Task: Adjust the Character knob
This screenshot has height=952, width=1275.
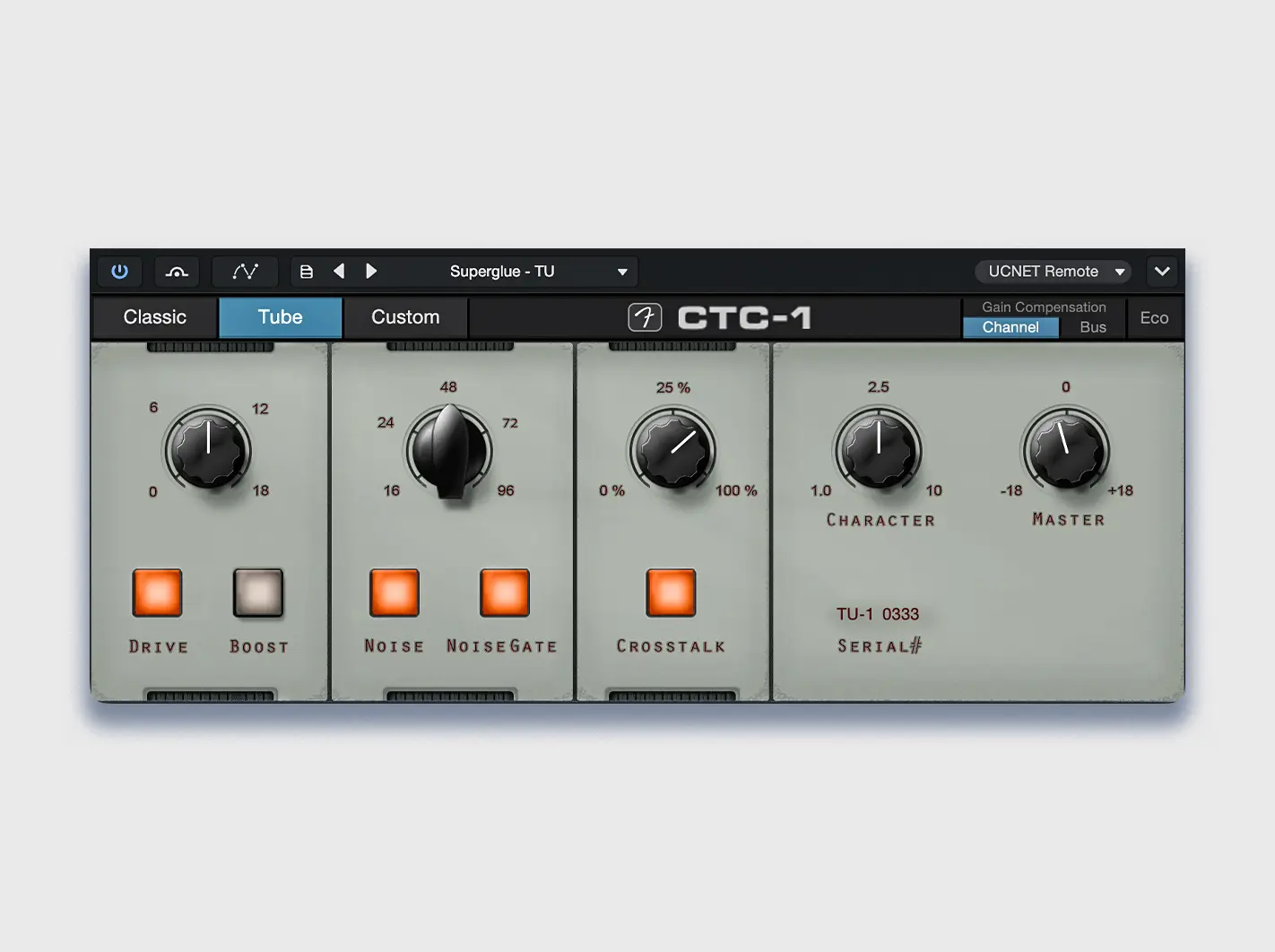Action: (878, 451)
